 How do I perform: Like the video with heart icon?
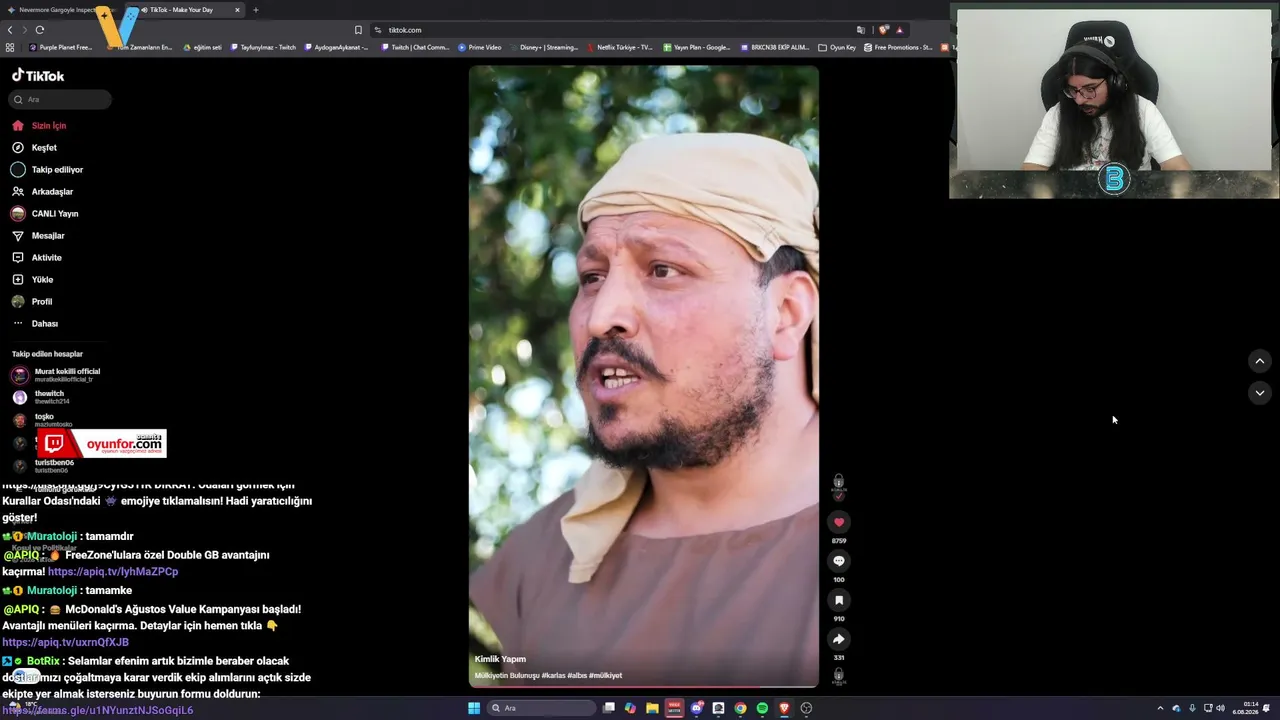point(839,522)
